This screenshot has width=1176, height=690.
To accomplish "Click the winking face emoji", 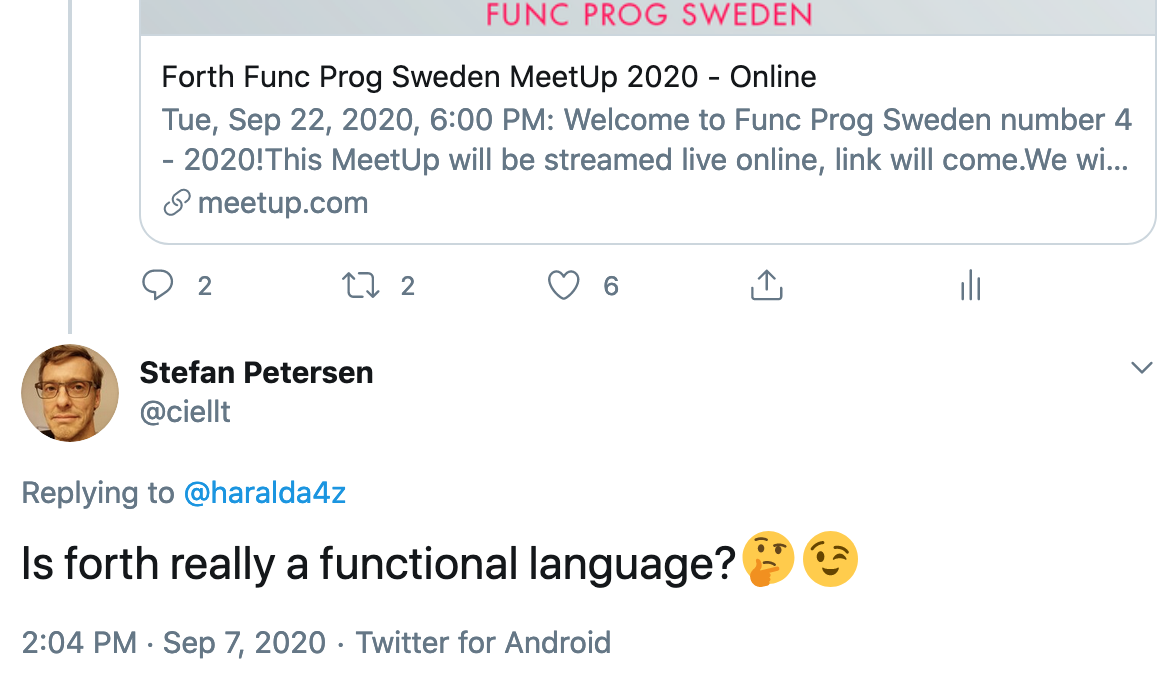I will [830, 560].
